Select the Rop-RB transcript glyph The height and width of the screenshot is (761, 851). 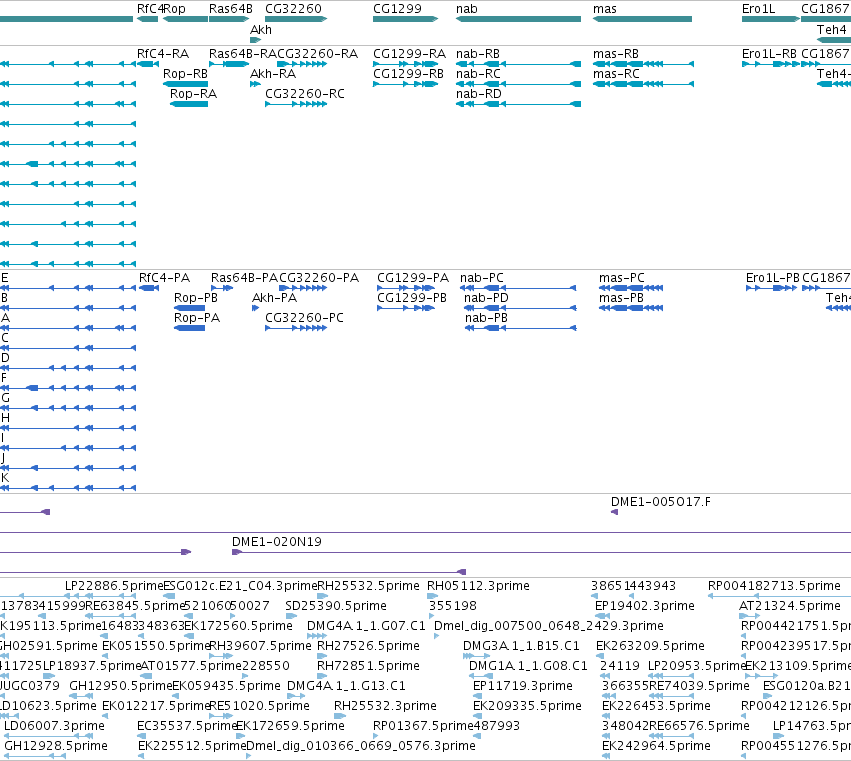185,84
